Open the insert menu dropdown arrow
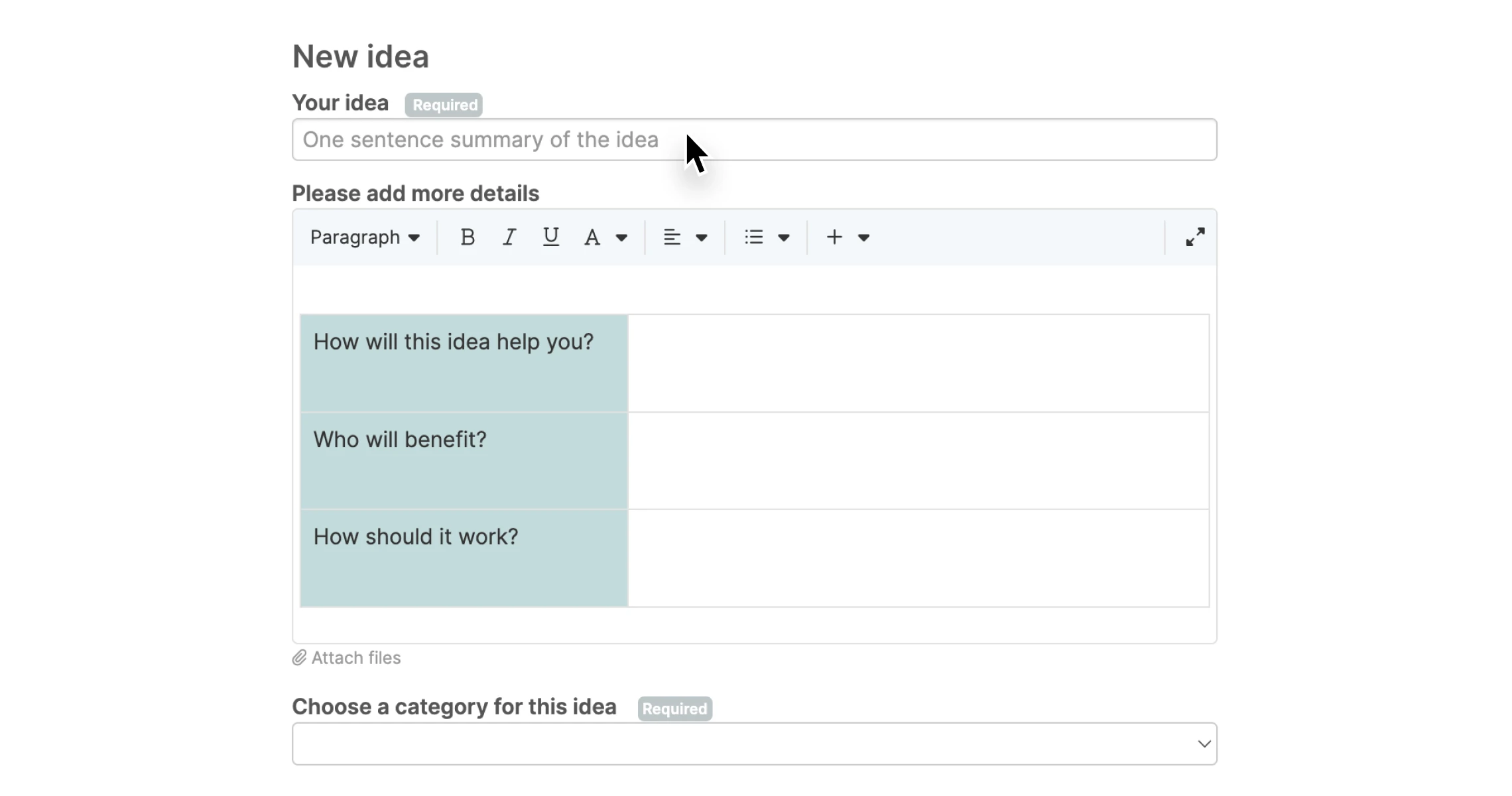Image resolution: width=1512 pixels, height=796 pixels. tap(863, 237)
